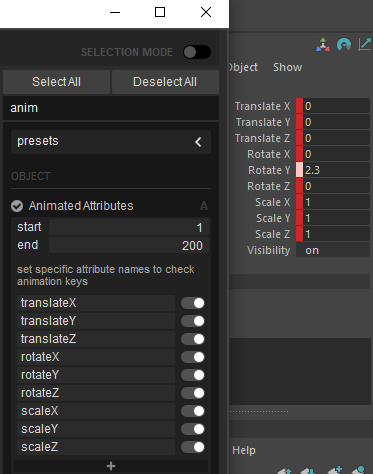Click the pink Rotate Y keyed swatch

coord(299,170)
